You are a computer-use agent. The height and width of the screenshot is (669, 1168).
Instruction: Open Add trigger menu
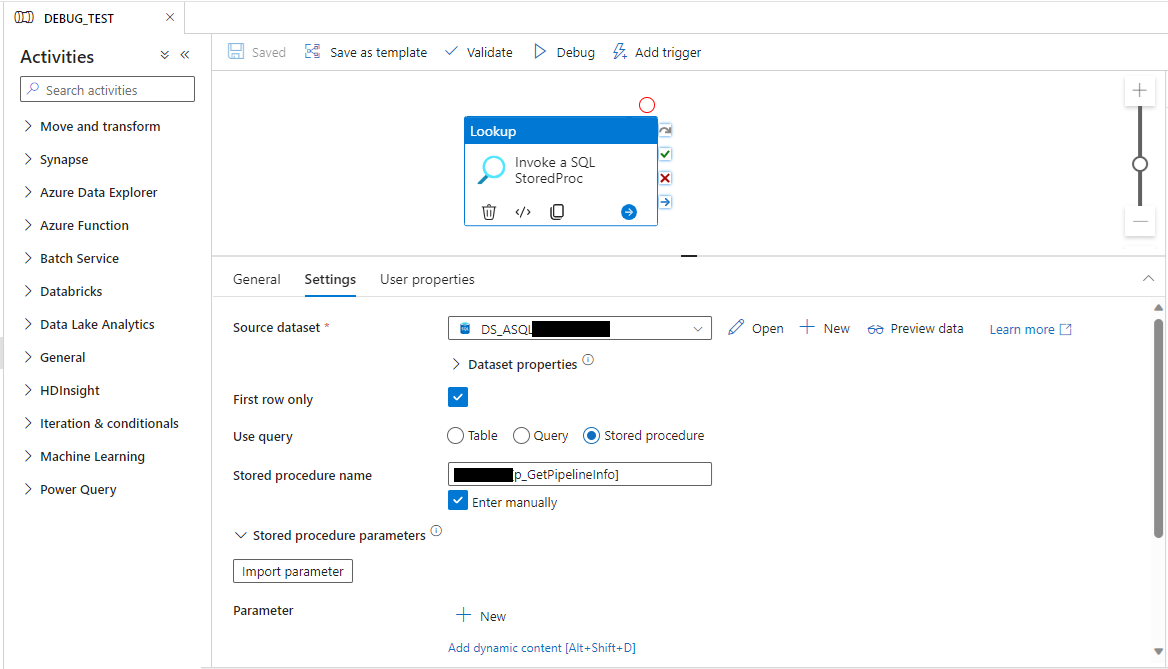[656, 52]
